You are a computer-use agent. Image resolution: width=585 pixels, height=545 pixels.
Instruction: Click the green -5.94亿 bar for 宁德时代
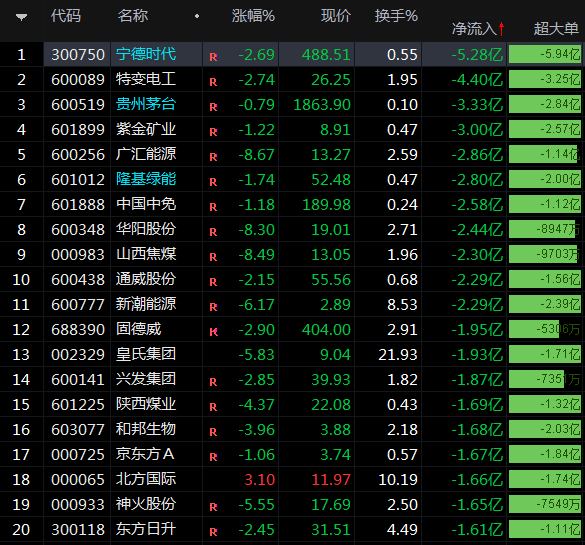click(545, 54)
